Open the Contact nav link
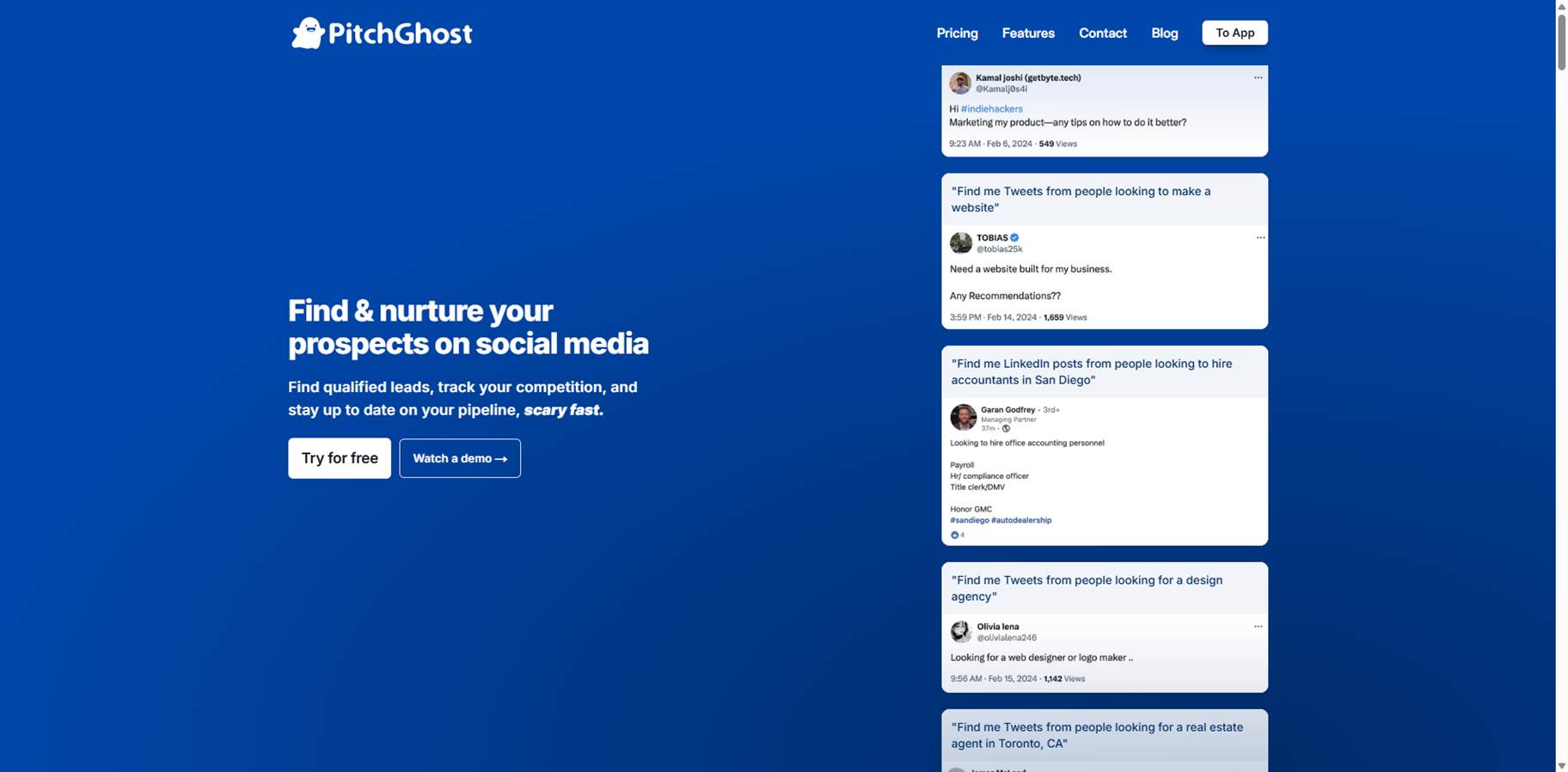The width and height of the screenshot is (1568, 772). (x=1103, y=33)
